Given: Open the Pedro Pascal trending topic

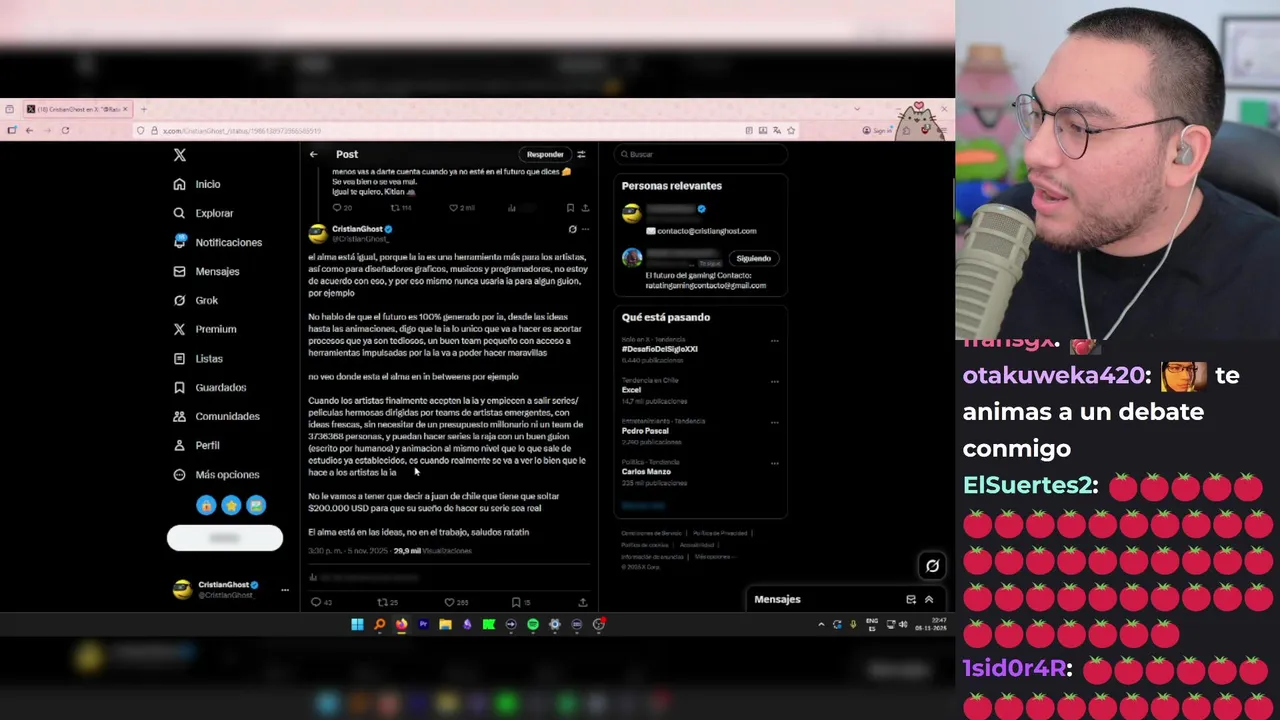Looking at the screenshot, I should pos(647,431).
